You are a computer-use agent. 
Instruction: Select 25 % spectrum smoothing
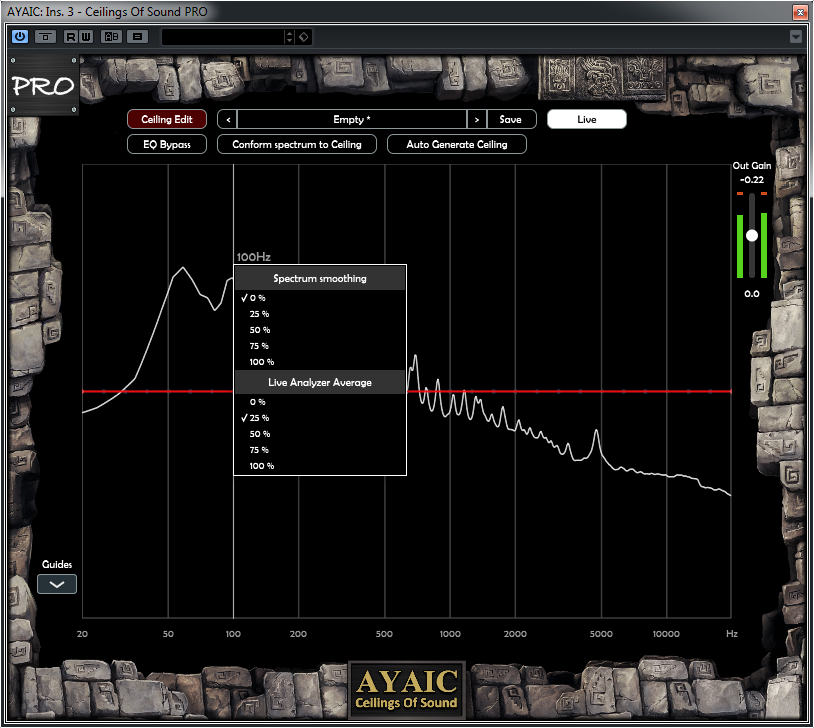point(320,314)
